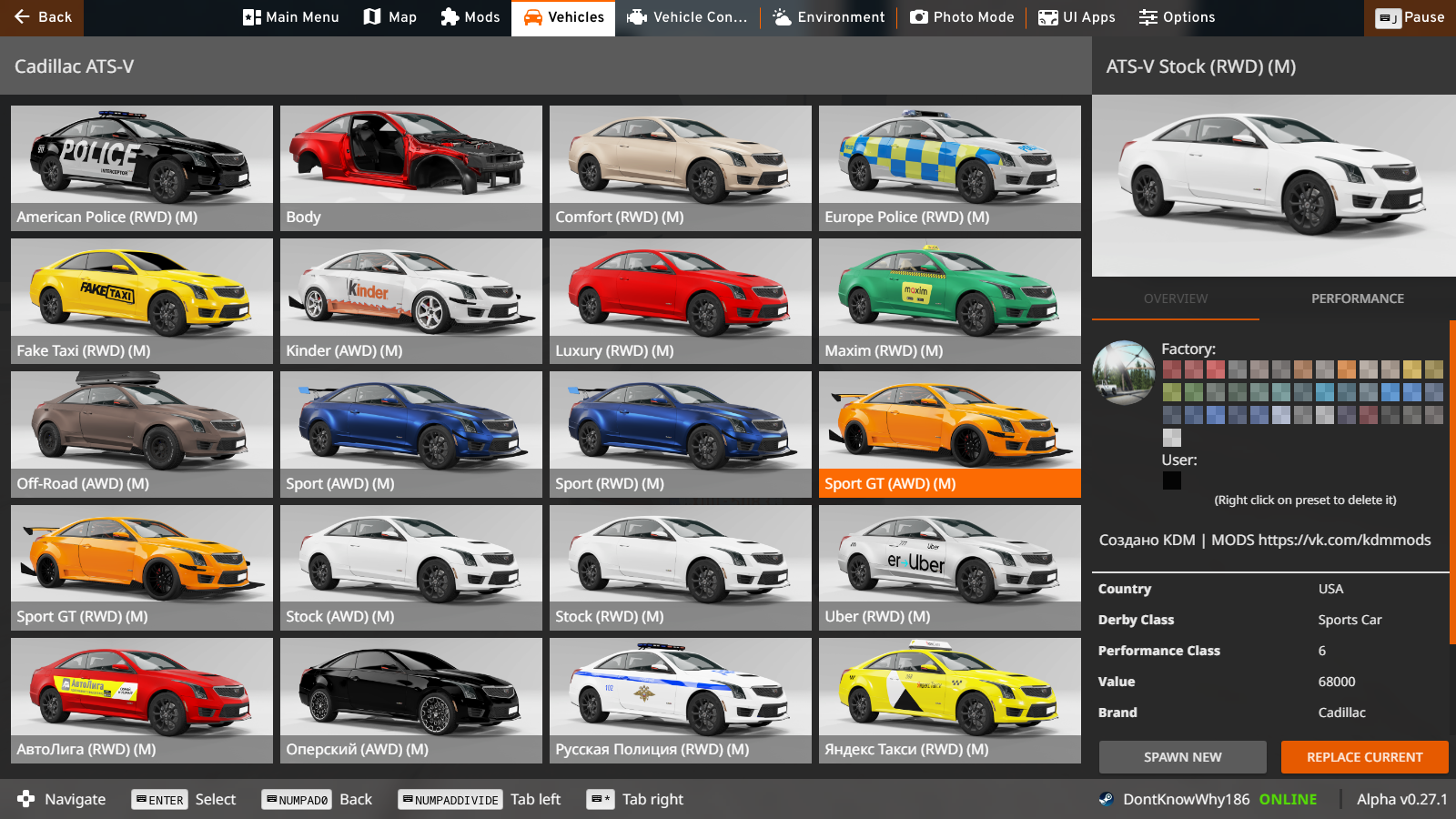Click the Replace Current button
This screenshot has height=819, width=1456.
1364,757
